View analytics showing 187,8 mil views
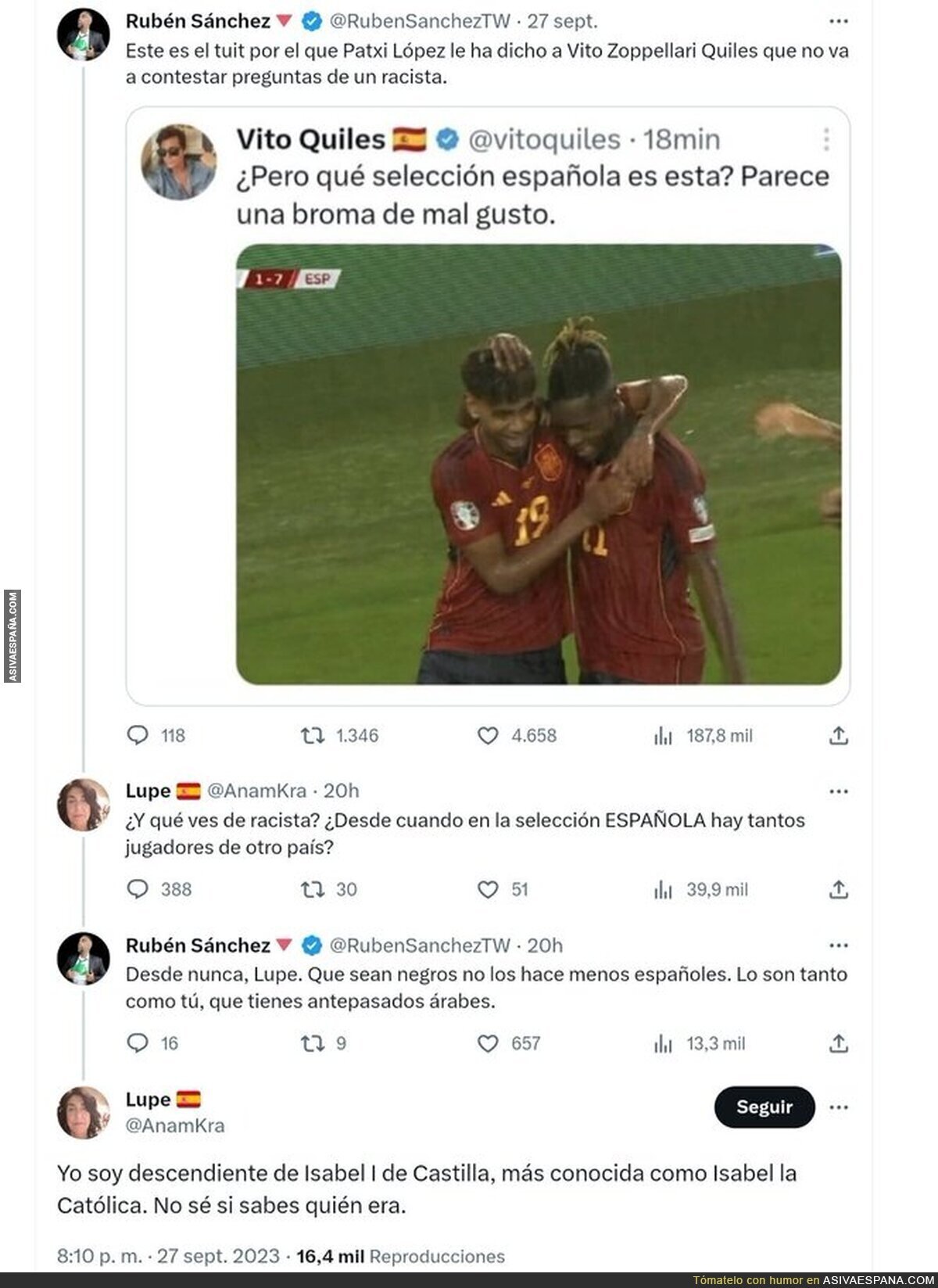 point(663,735)
